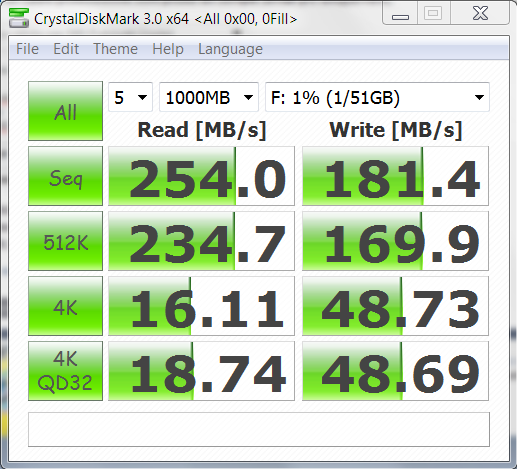Open the File menu
Image resolution: width=517 pixels, height=469 pixels.
[x=27, y=49]
